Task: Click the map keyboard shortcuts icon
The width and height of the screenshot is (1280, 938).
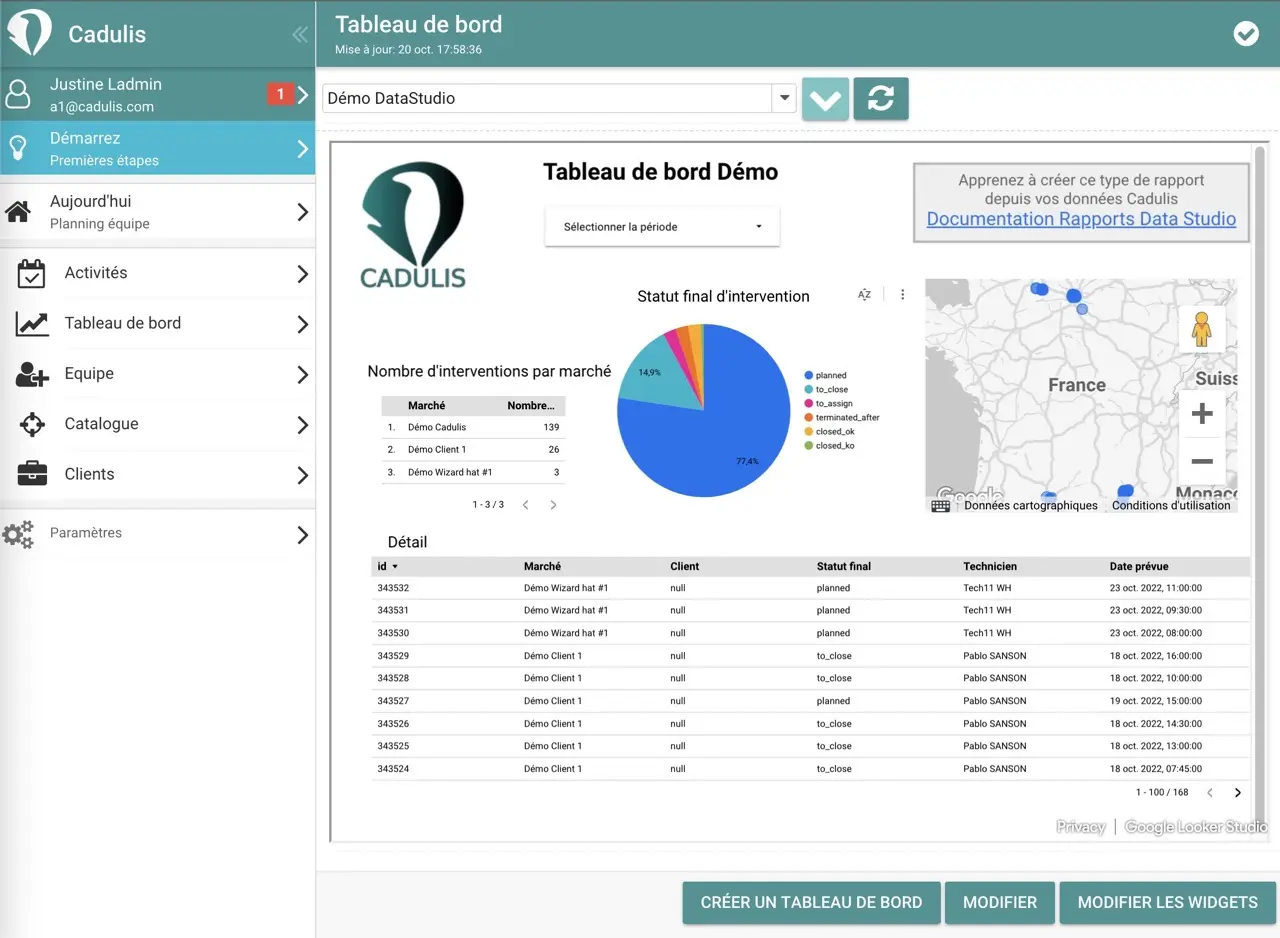Action: [940, 506]
